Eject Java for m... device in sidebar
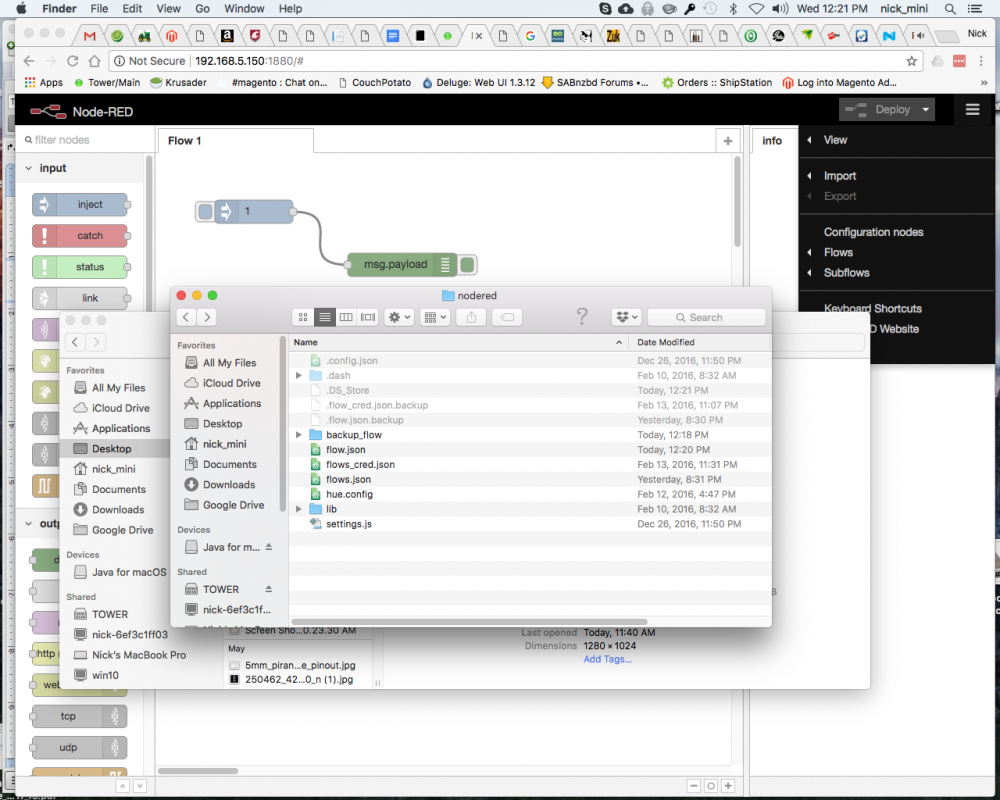The width and height of the screenshot is (1000, 800). point(268,547)
